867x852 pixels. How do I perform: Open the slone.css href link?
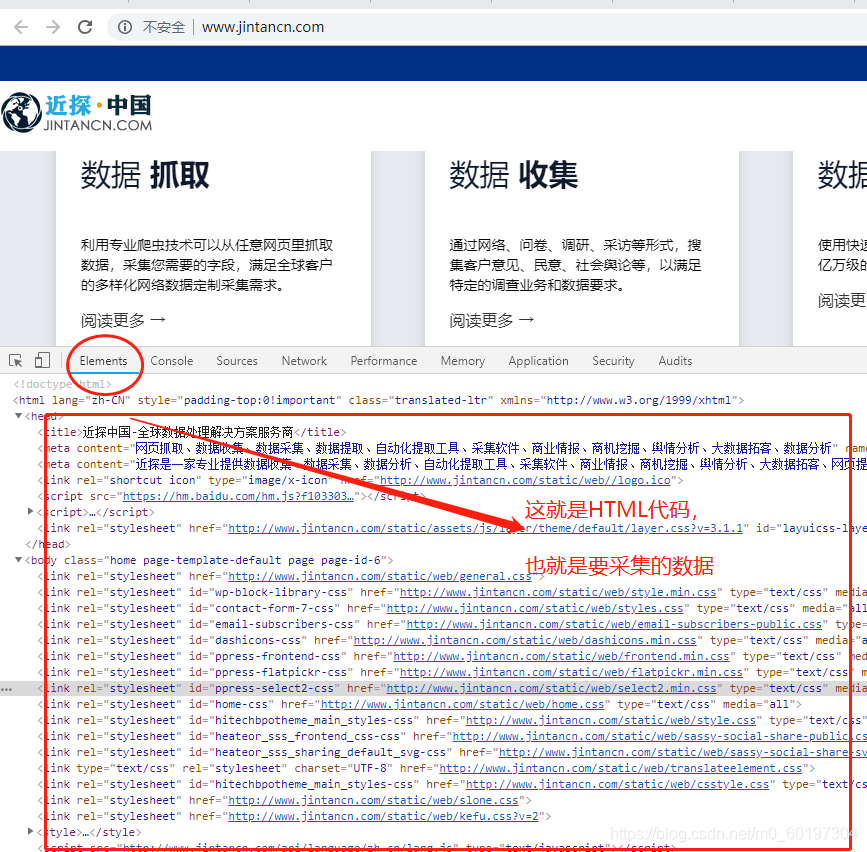tap(373, 801)
